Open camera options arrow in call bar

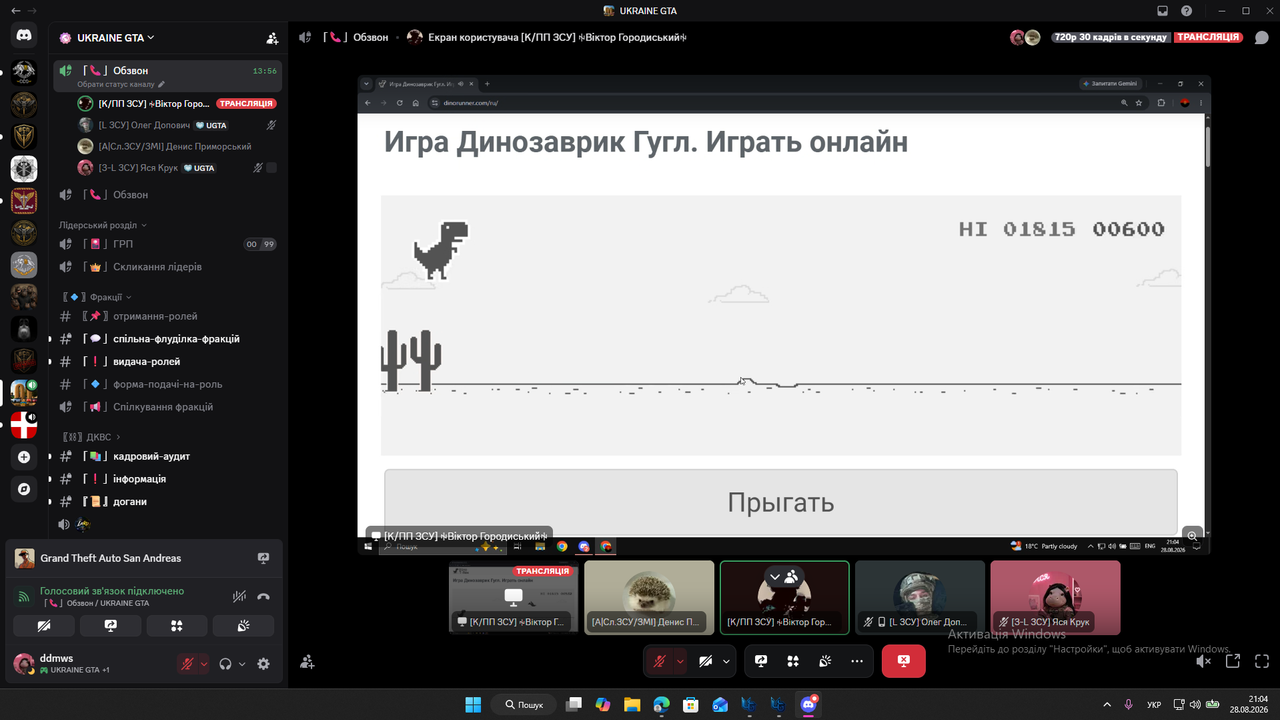(x=726, y=661)
